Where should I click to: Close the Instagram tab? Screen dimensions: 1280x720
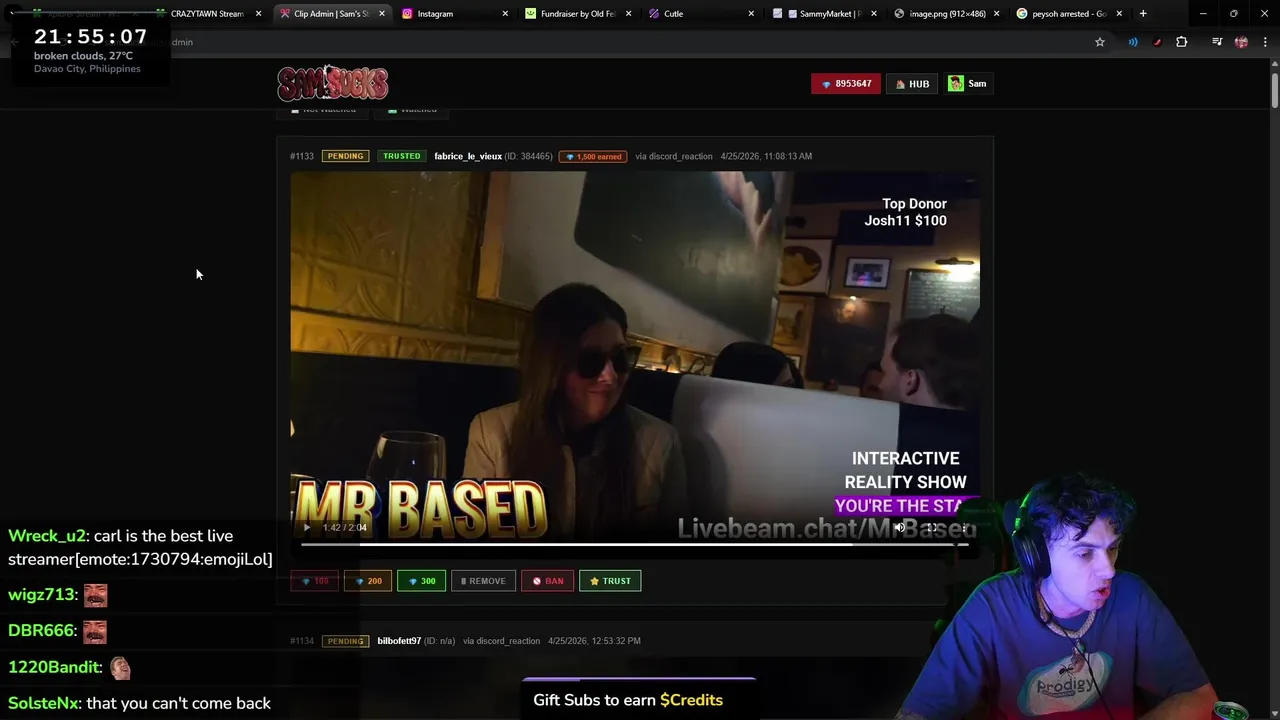tap(504, 14)
